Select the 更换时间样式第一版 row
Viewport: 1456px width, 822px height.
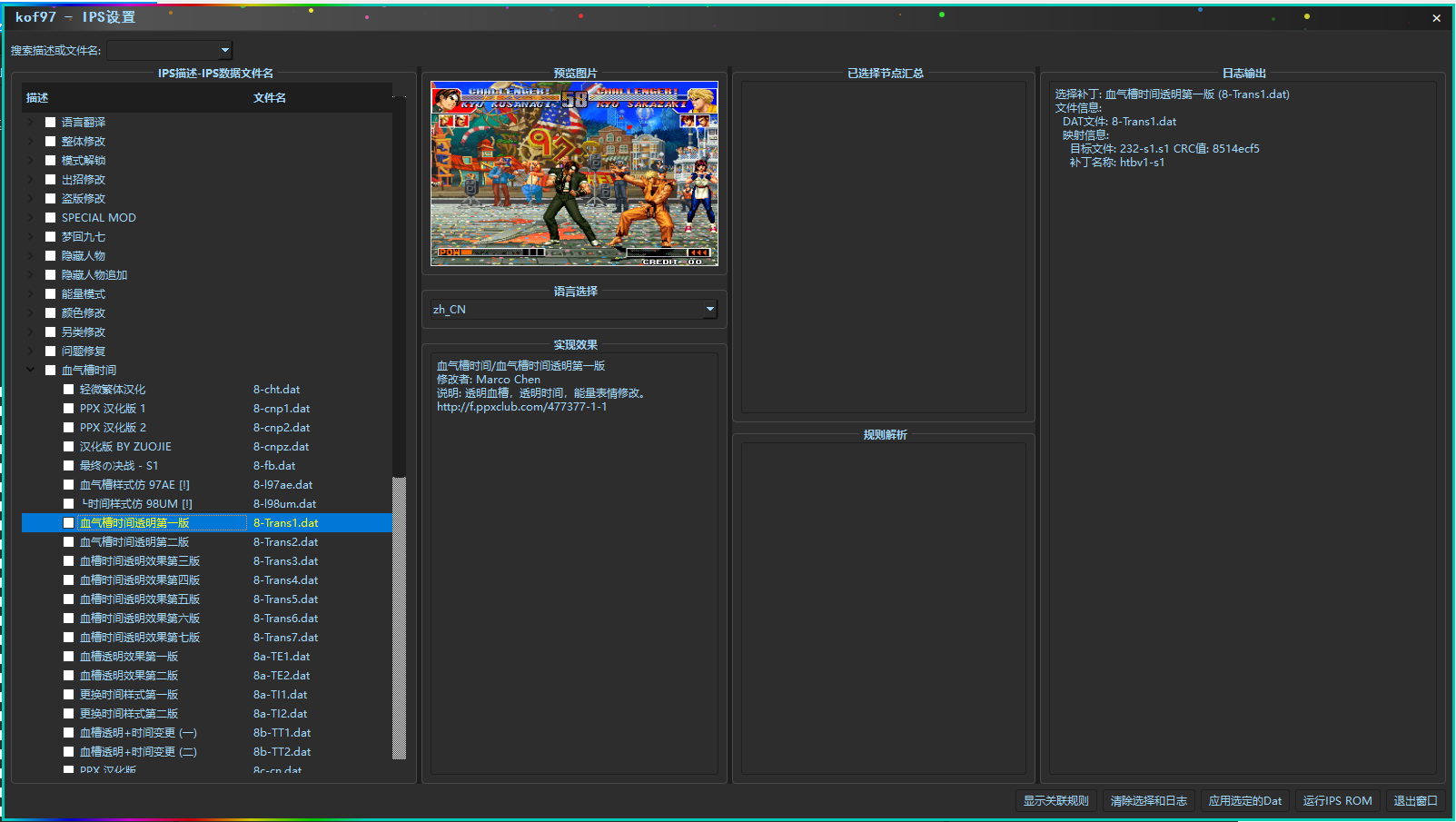[207, 694]
